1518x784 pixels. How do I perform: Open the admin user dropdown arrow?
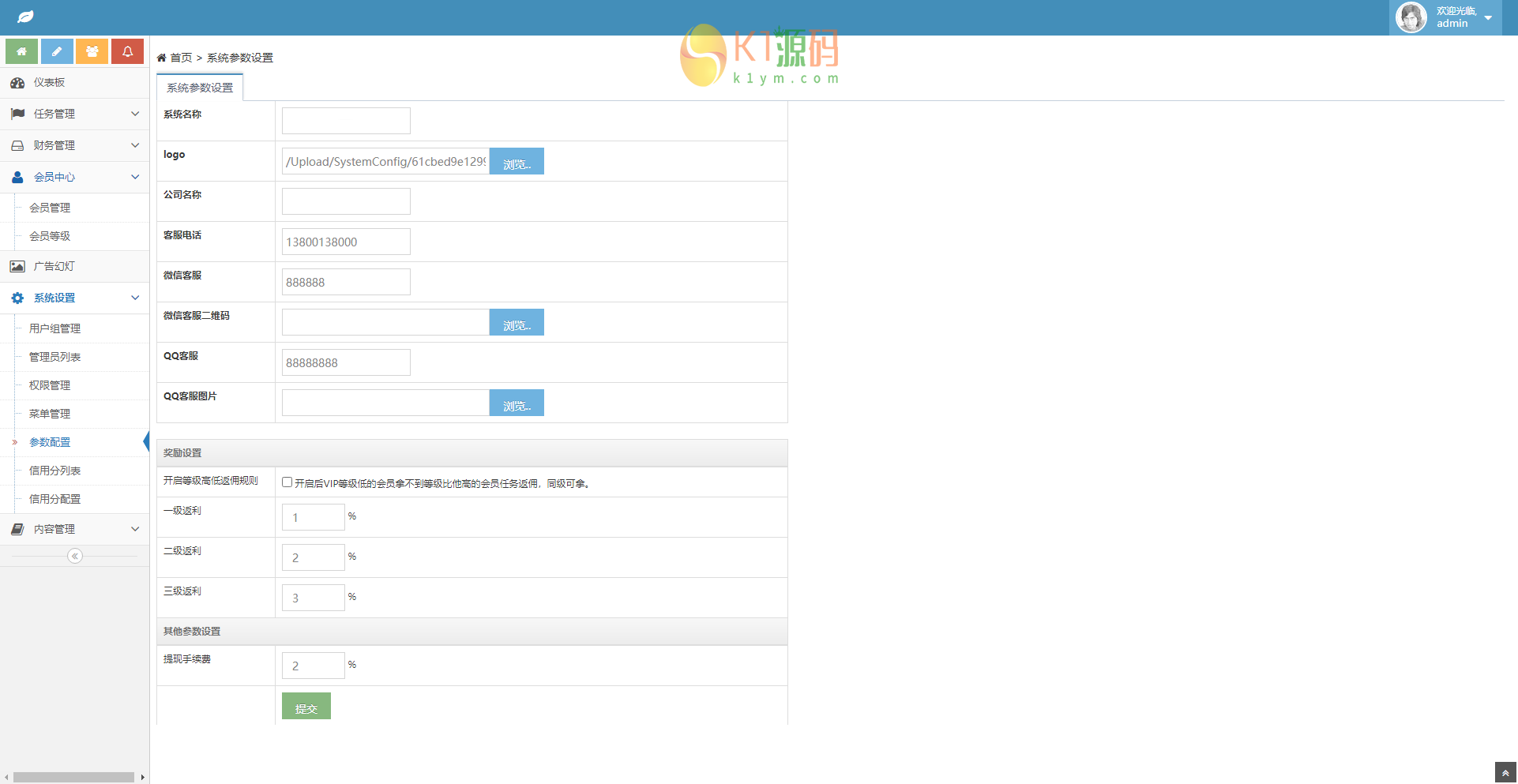click(x=1488, y=18)
